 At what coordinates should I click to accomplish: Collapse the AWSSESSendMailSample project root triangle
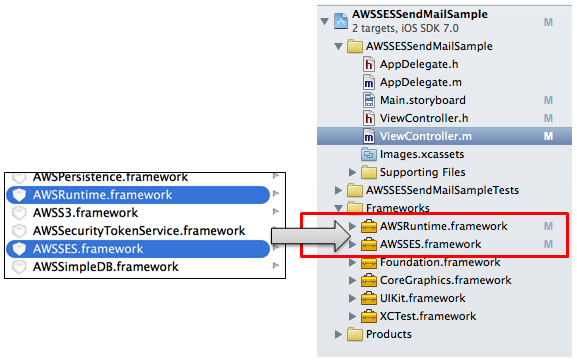point(325,21)
